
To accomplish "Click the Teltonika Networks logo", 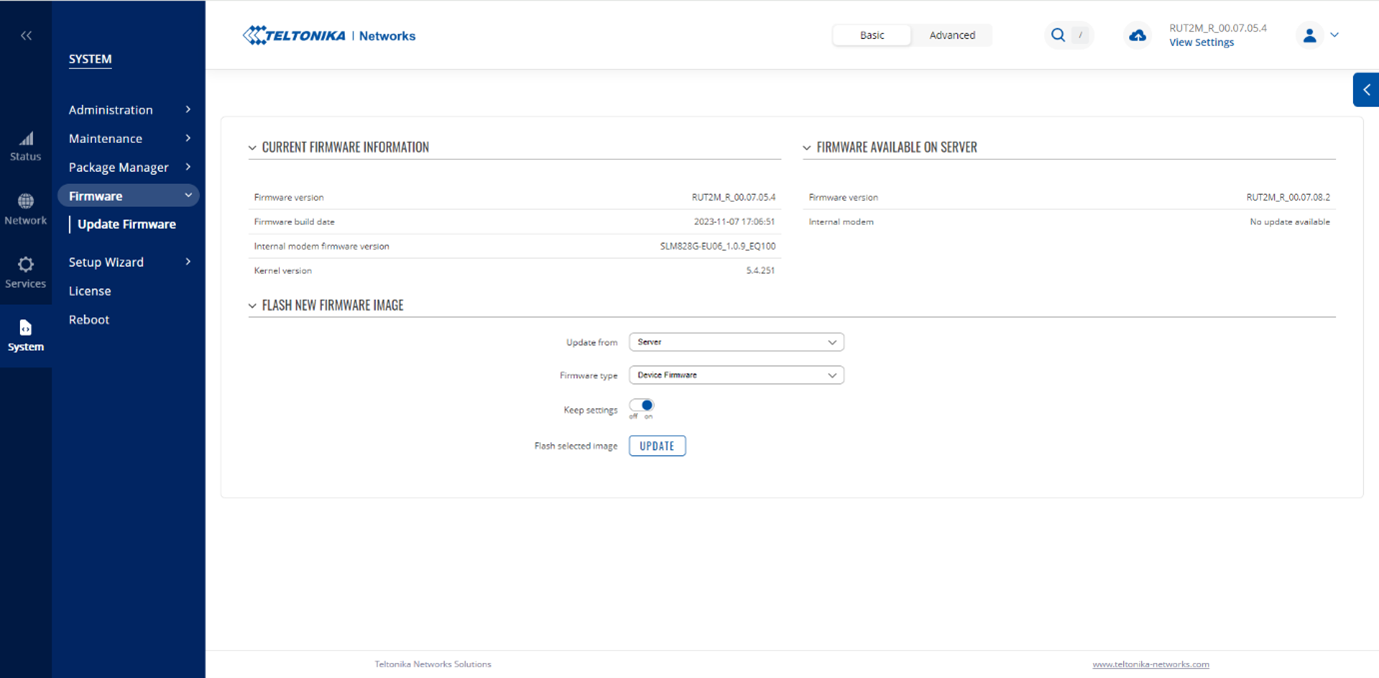I will click(x=330, y=36).
